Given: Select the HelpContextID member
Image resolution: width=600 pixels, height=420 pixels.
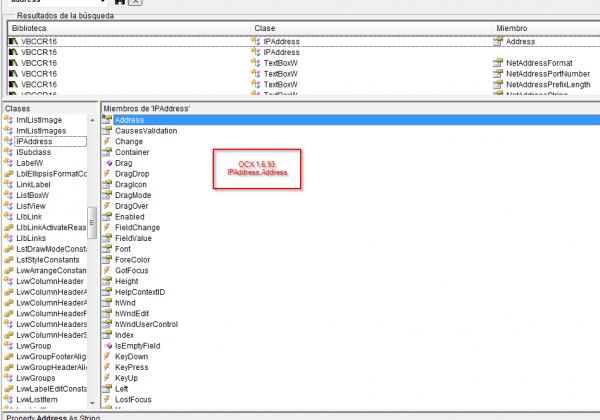Looking at the screenshot, I should click(140, 292).
